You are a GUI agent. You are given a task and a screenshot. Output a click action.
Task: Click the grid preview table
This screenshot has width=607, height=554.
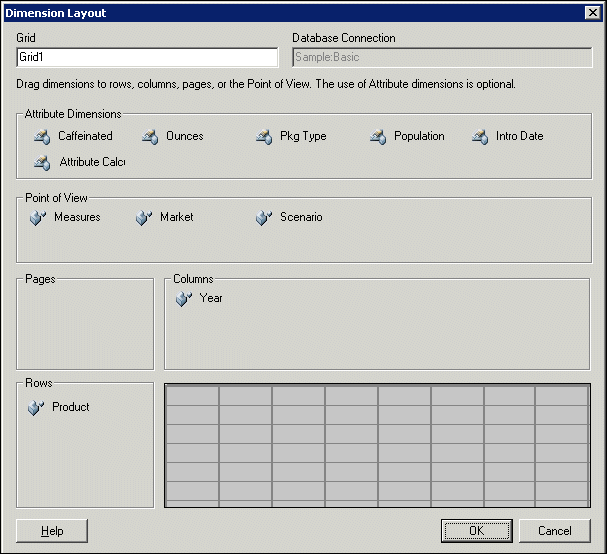[x=377, y=445]
